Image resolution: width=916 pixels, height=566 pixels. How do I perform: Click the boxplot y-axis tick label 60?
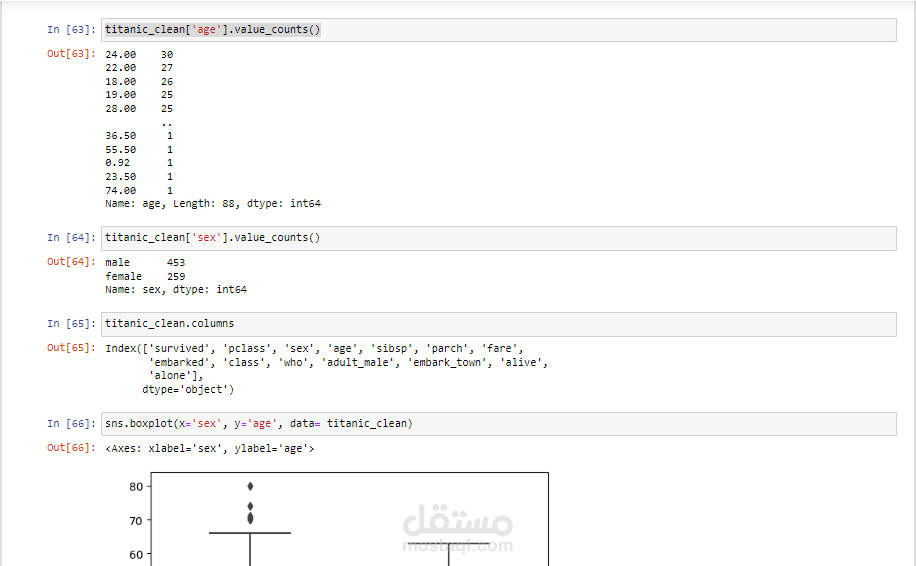click(x=136, y=554)
